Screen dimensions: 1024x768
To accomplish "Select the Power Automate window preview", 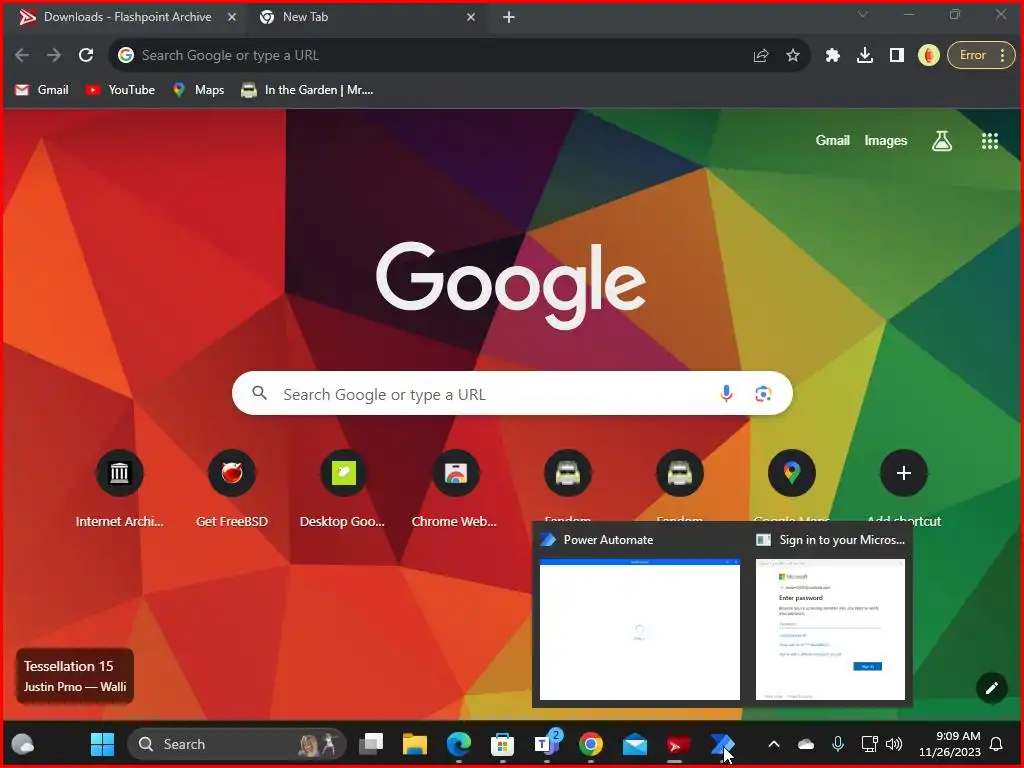I will point(640,618).
